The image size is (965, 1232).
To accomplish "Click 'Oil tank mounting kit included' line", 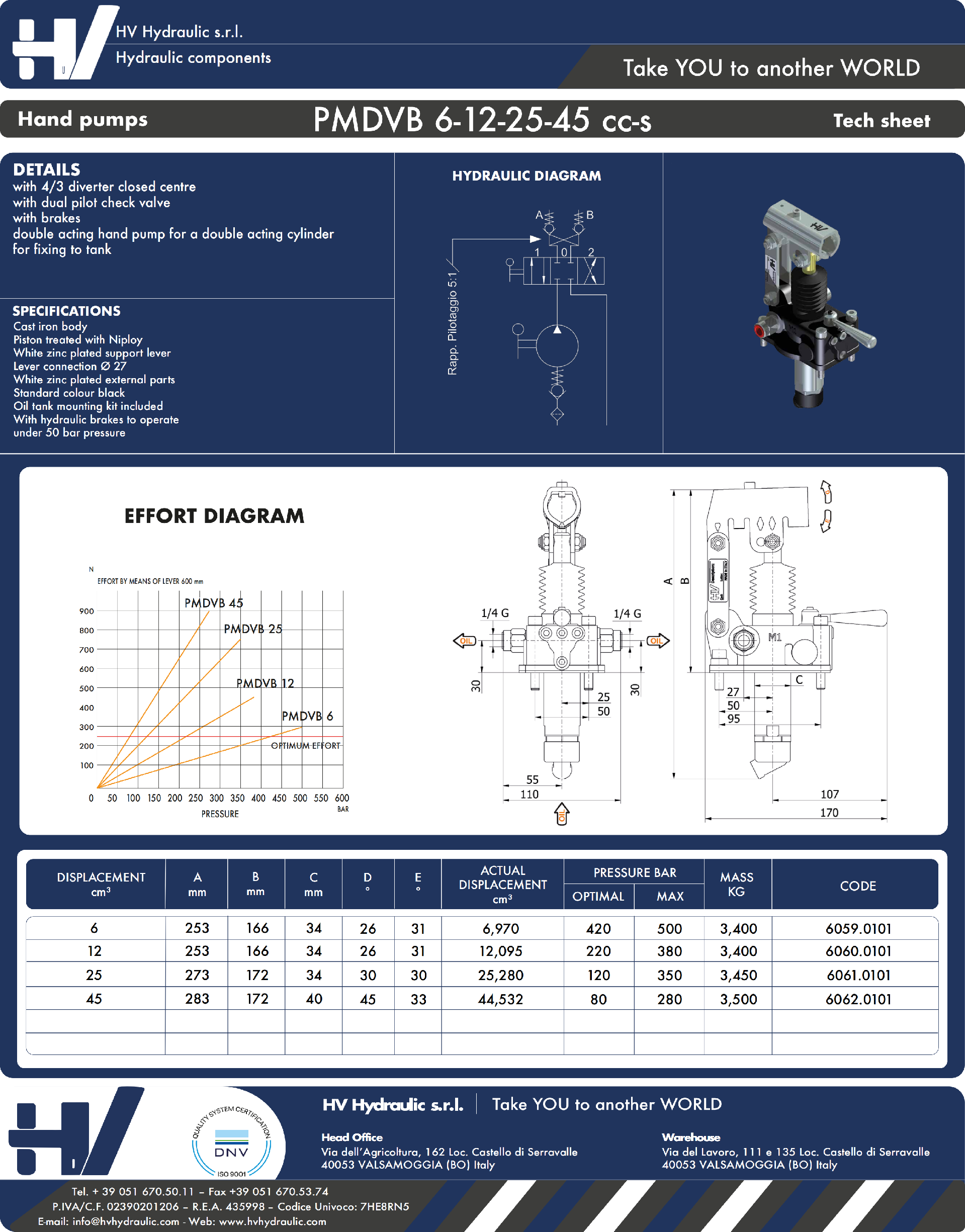I will [x=88, y=406].
